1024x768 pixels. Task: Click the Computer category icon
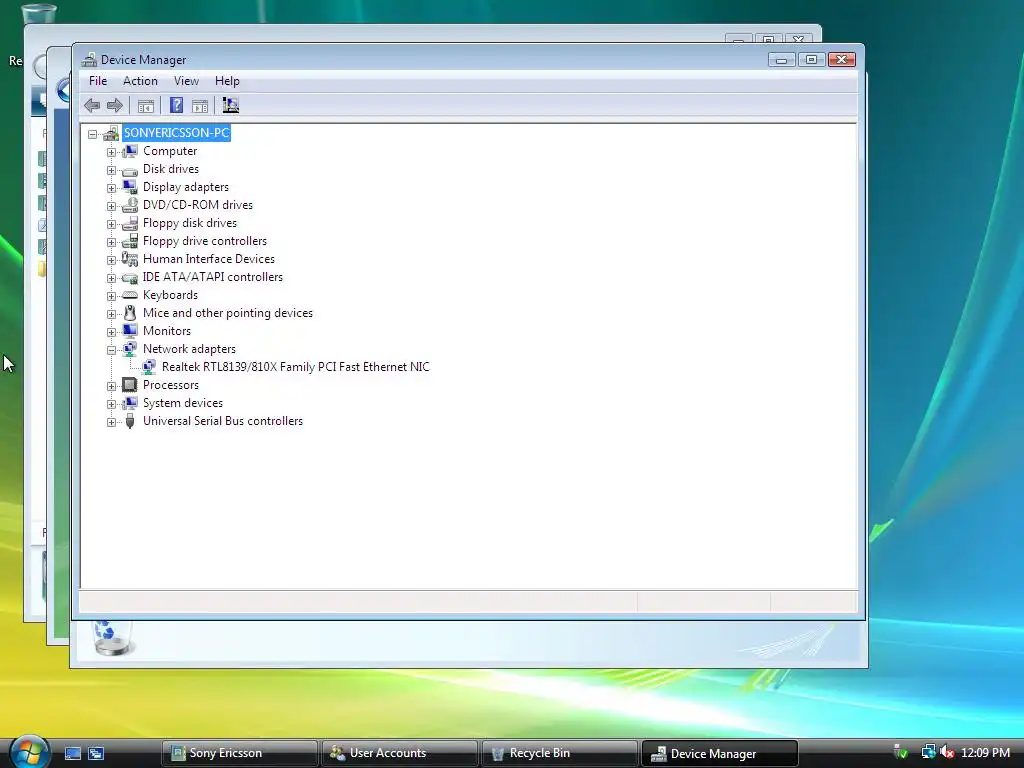(x=130, y=151)
